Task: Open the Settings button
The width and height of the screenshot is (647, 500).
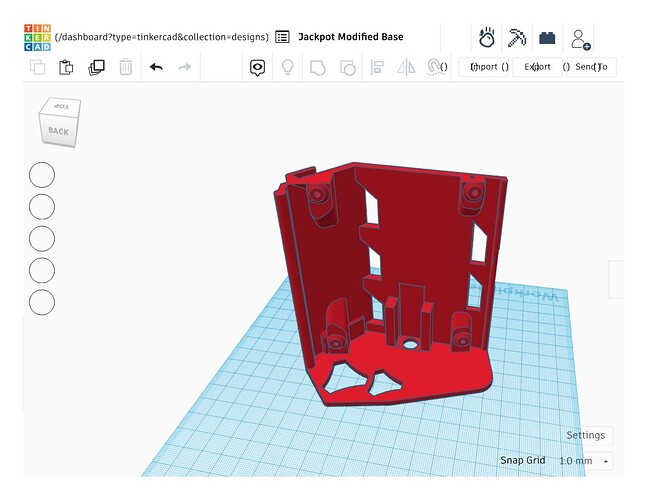Action: click(x=586, y=435)
